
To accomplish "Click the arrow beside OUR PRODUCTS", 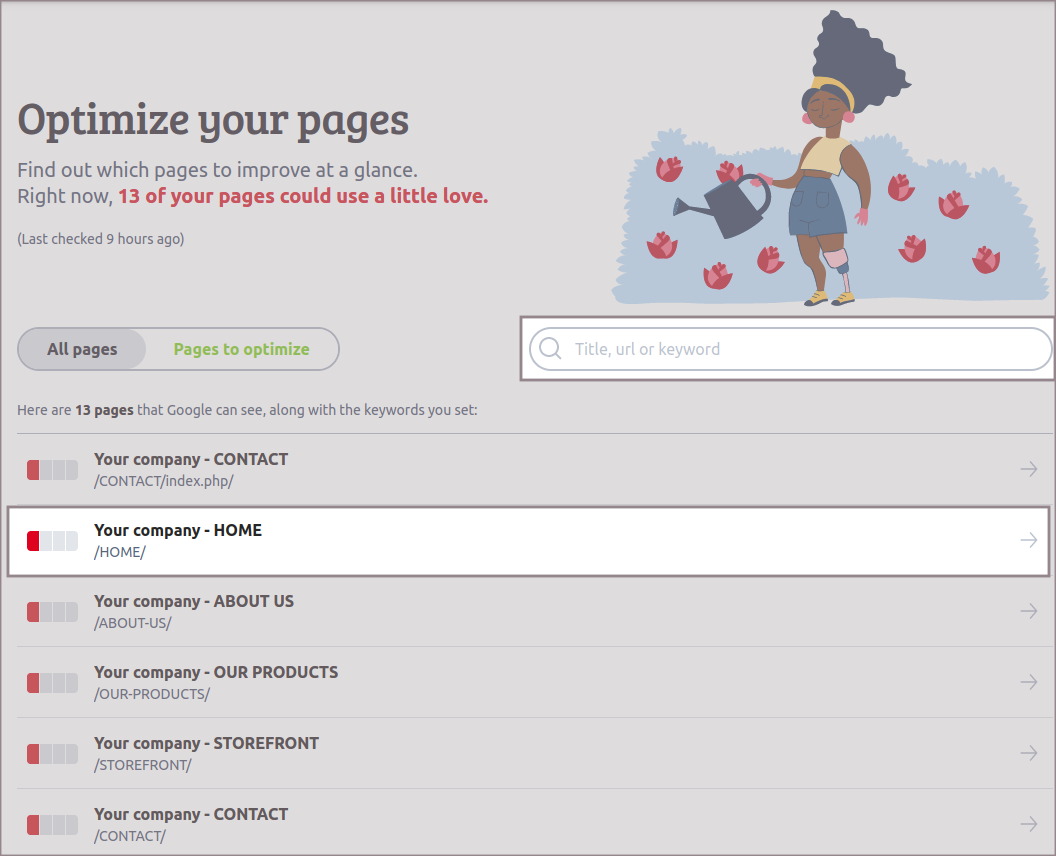I will coord(1028,682).
